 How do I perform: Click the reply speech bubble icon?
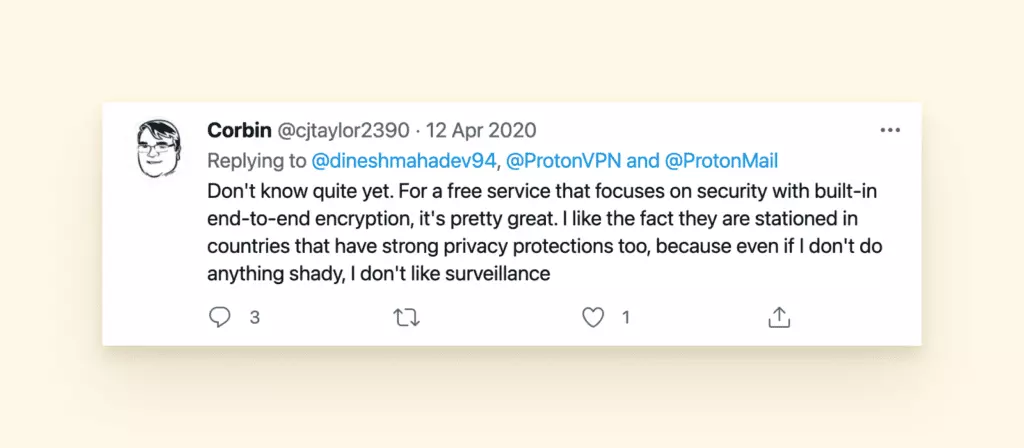point(219,317)
